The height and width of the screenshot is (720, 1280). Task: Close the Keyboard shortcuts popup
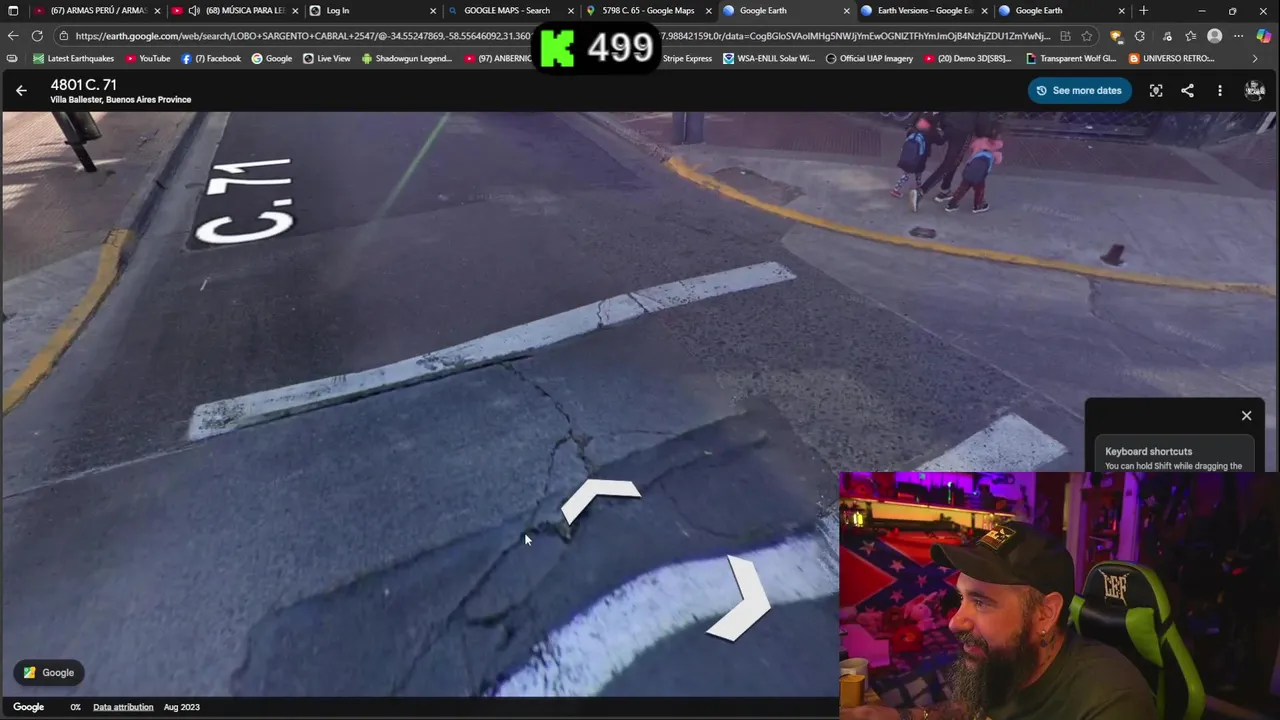(1246, 415)
